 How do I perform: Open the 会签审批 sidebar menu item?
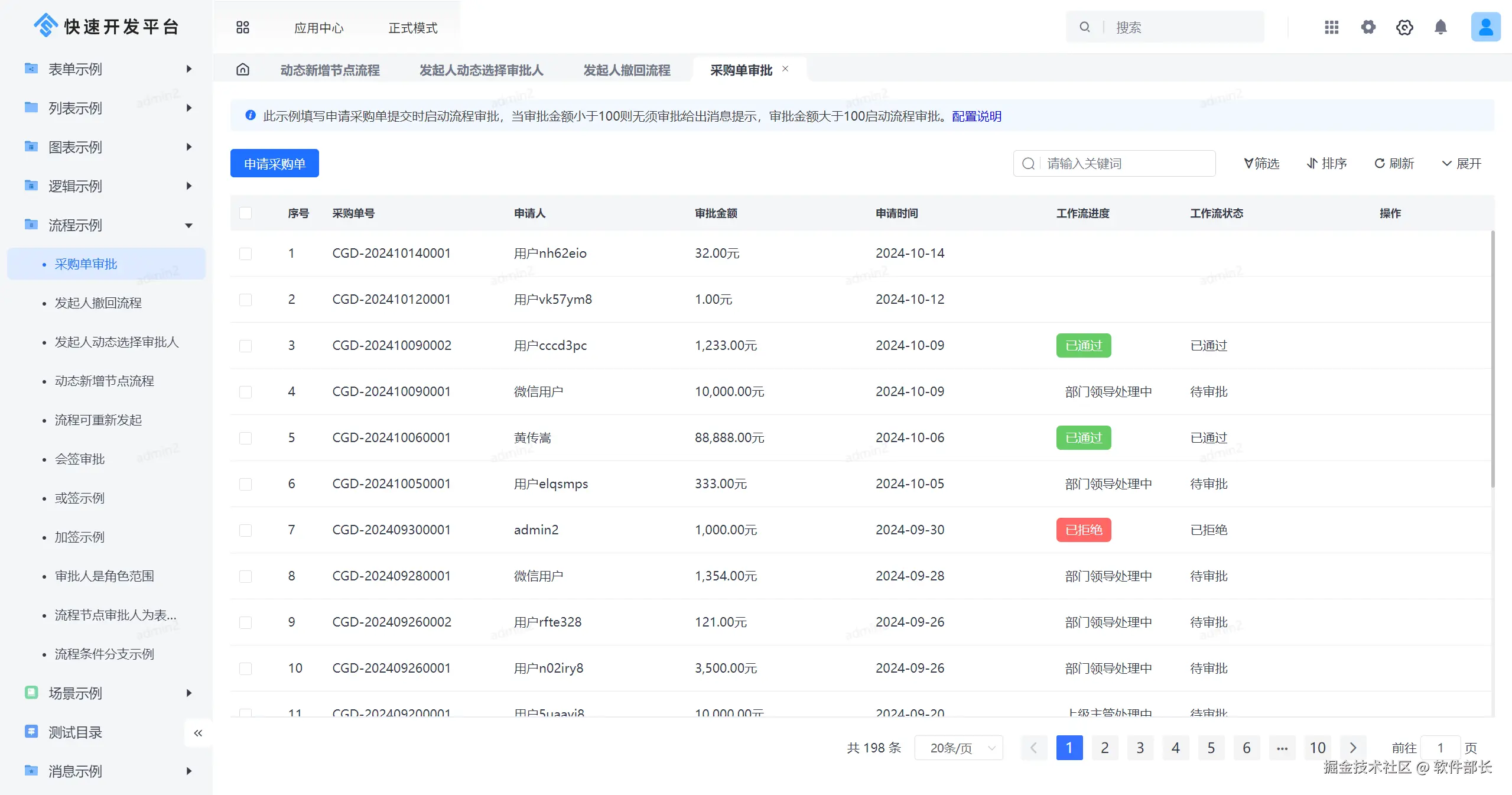click(80, 459)
